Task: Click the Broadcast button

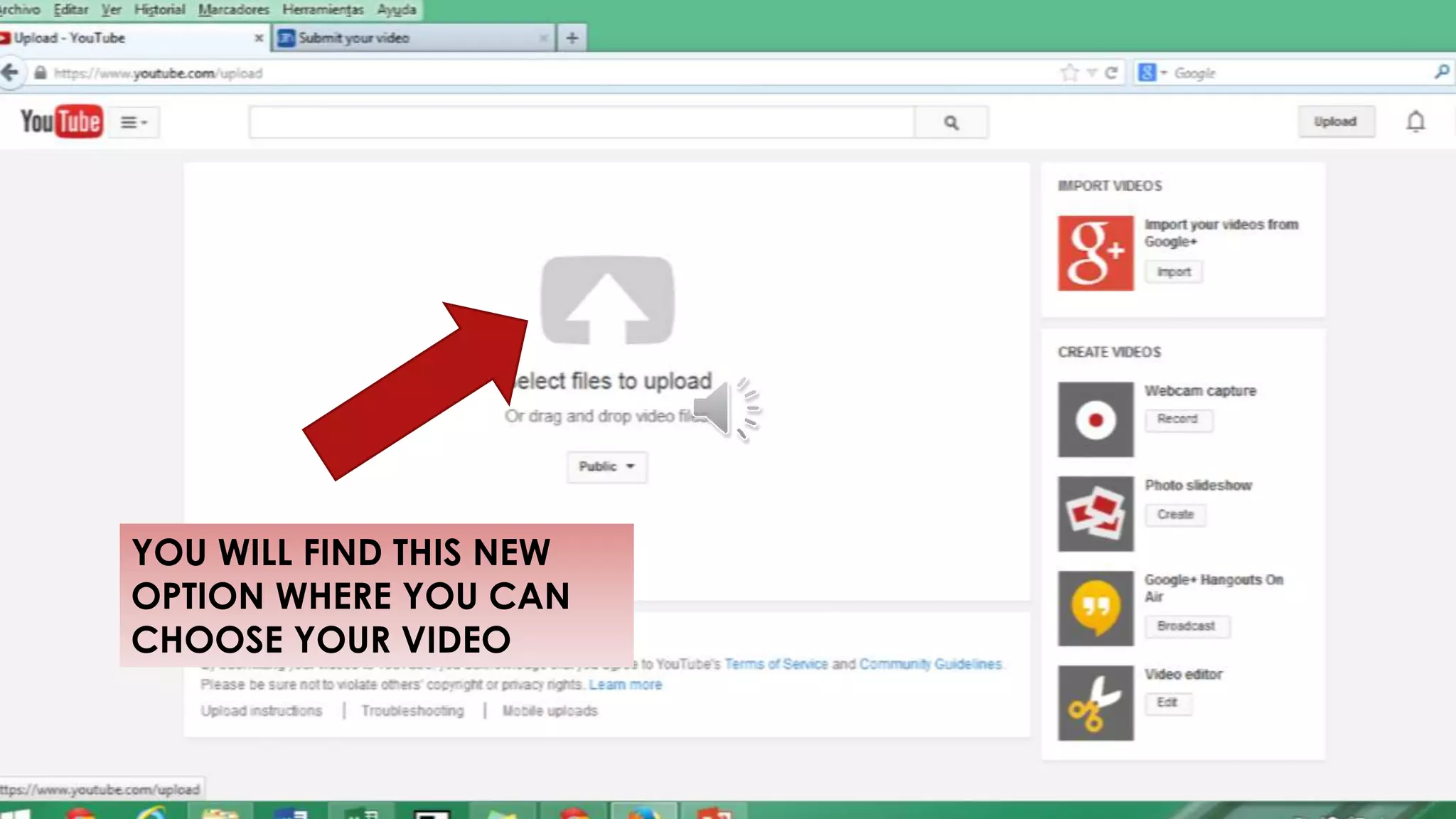Action: point(1187,626)
